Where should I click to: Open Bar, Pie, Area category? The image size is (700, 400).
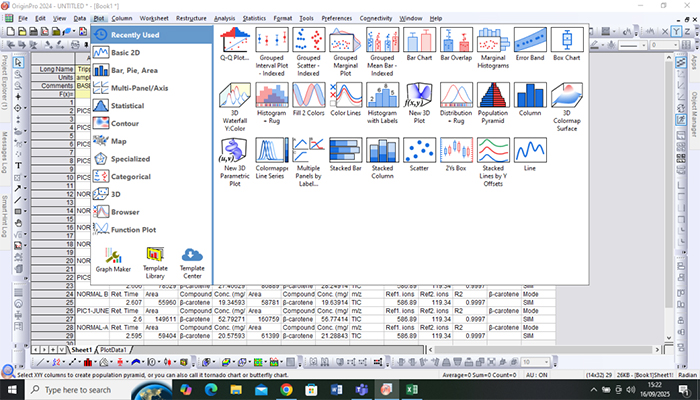pos(152,71)
